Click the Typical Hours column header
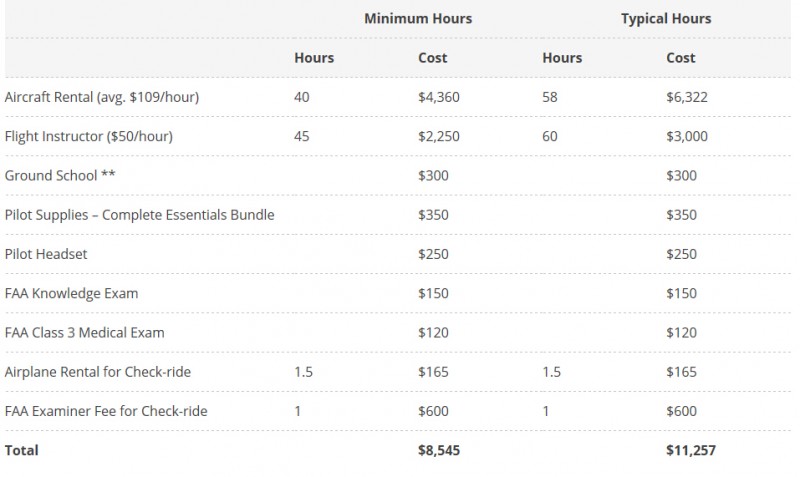Image resolution: width=800 pixels, height=477 pixels. 666,19
